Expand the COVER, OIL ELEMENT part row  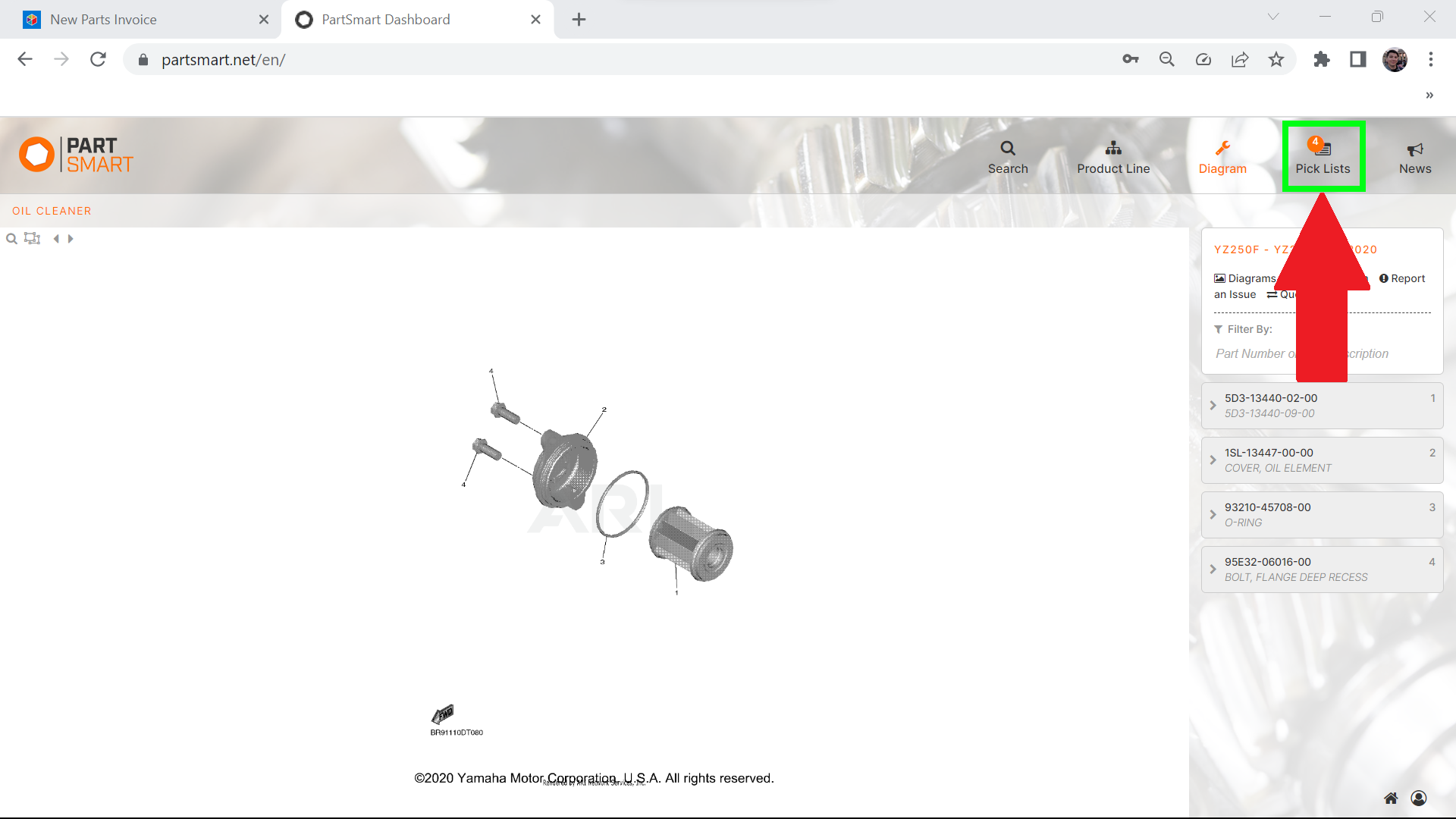(1213, 460)
